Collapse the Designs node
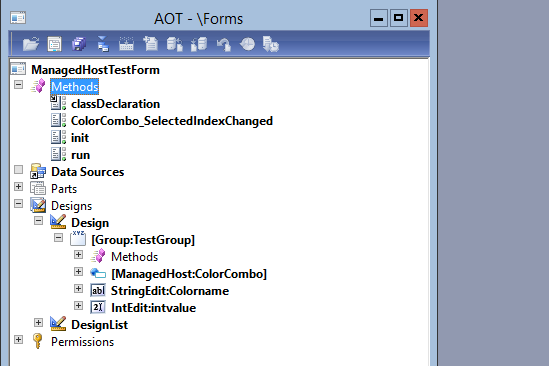This screenshot has width=549, height=366. pyautogui.click(x=18, y=203)
